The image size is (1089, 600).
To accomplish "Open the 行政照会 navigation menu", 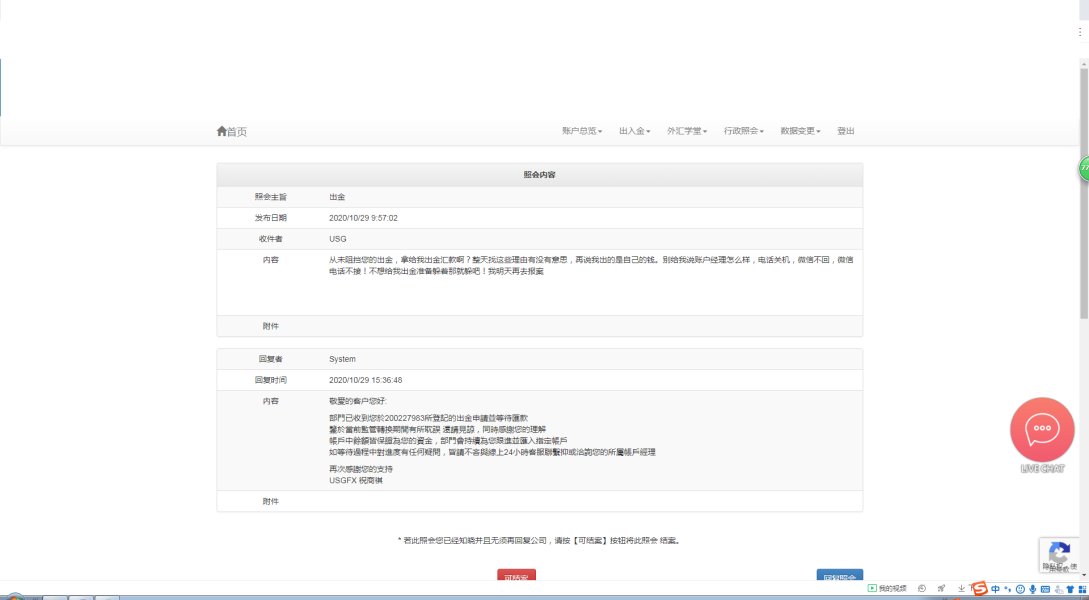I will 743,131.
